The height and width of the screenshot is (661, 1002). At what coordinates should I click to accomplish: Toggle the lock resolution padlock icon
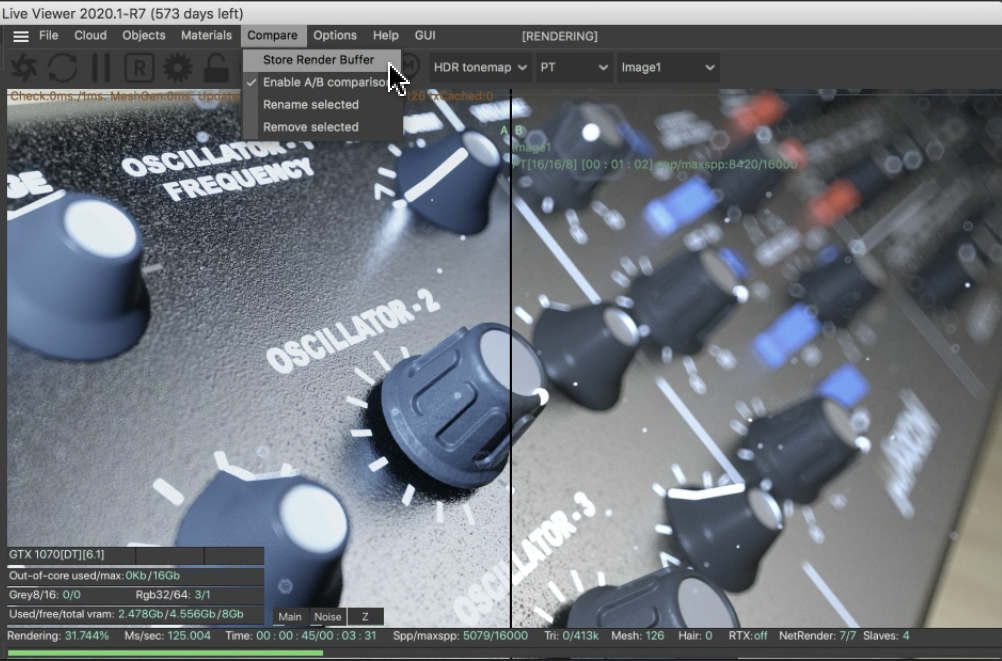coord(216,67)
